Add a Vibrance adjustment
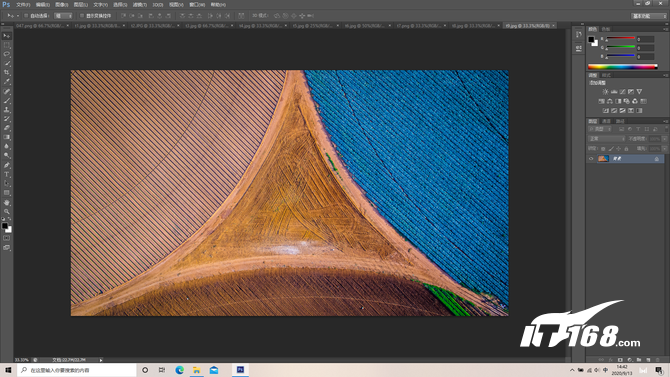The image size is (670, 377). pos(639,91)
